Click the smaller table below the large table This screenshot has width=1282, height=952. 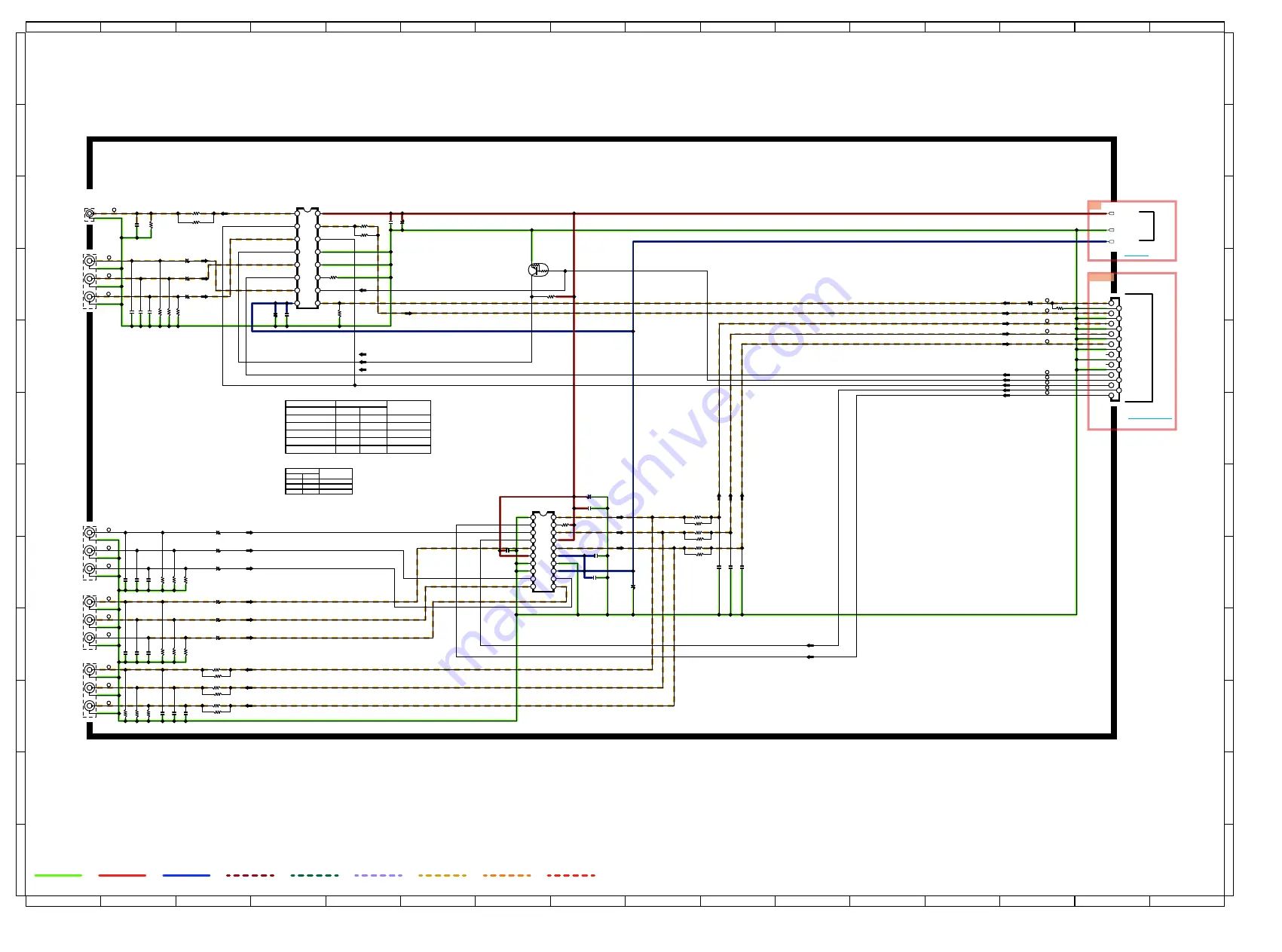pyautogui.click(x=319, y=481)
